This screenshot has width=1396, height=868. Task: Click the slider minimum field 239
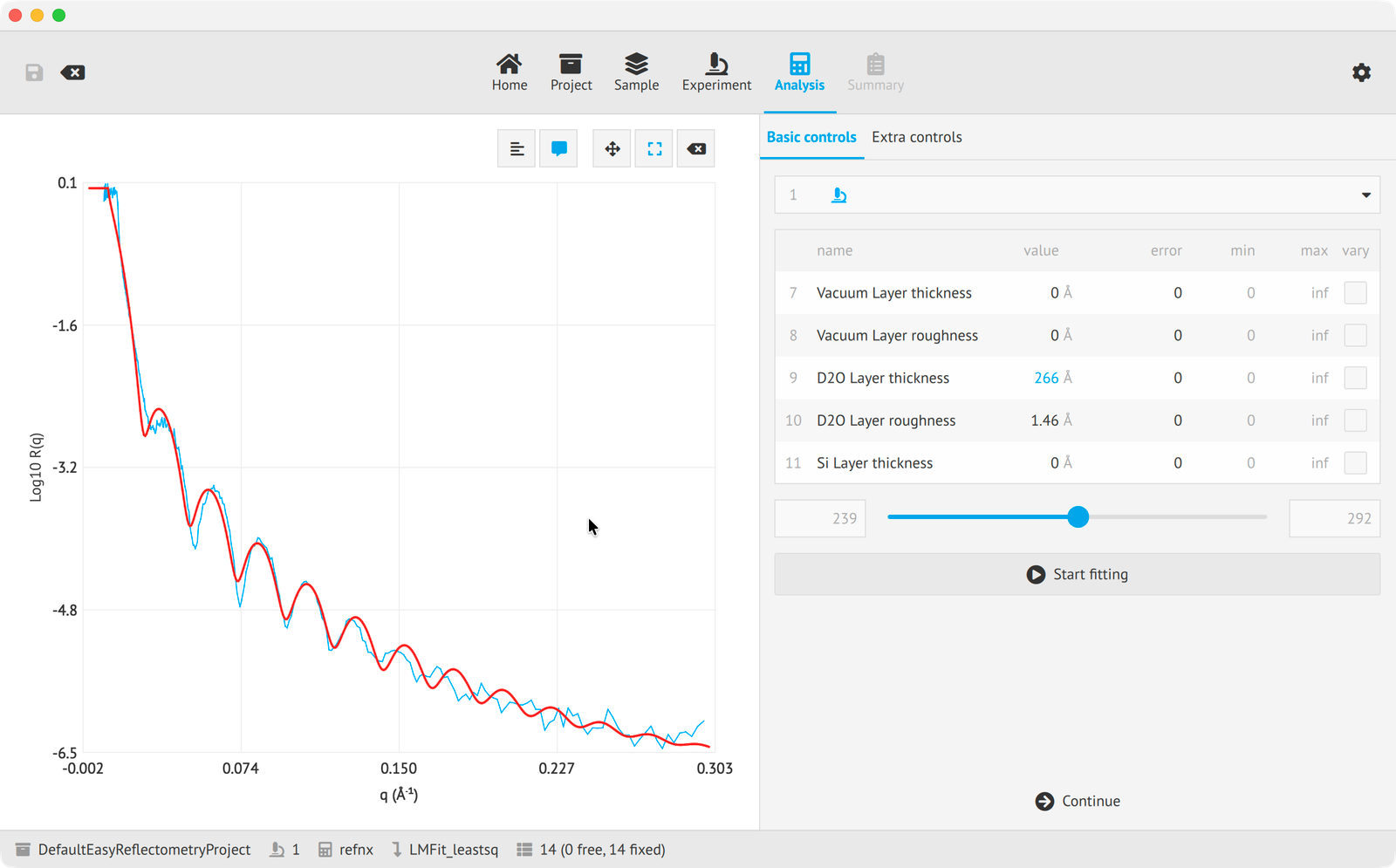(x=820, y=518)
